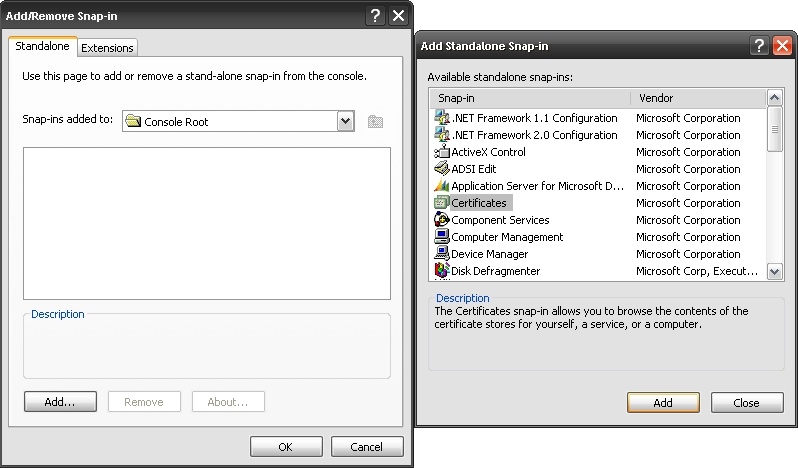Click Microsoft Corporation vendor for Certificates row
Viewport: 798px width, 468px height.
click(688, 203)
